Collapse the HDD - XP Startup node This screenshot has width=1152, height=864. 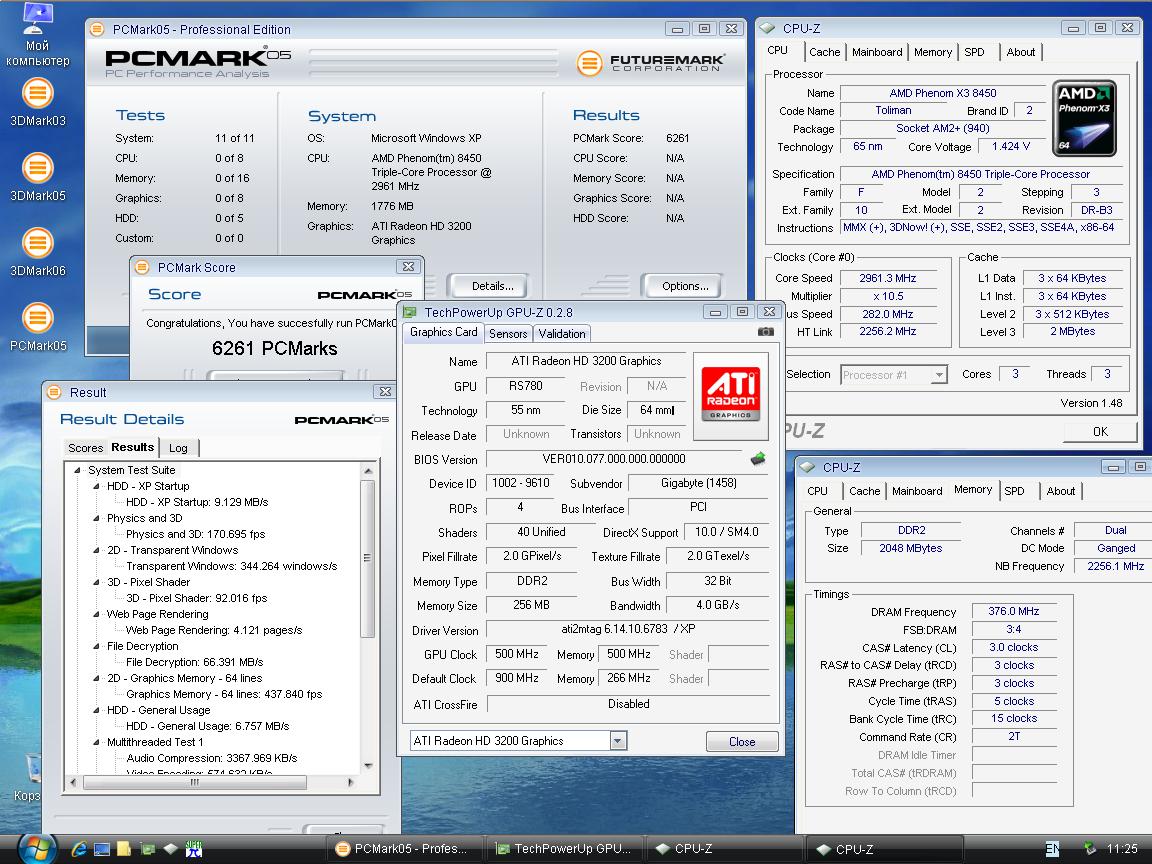click(96, 486)
